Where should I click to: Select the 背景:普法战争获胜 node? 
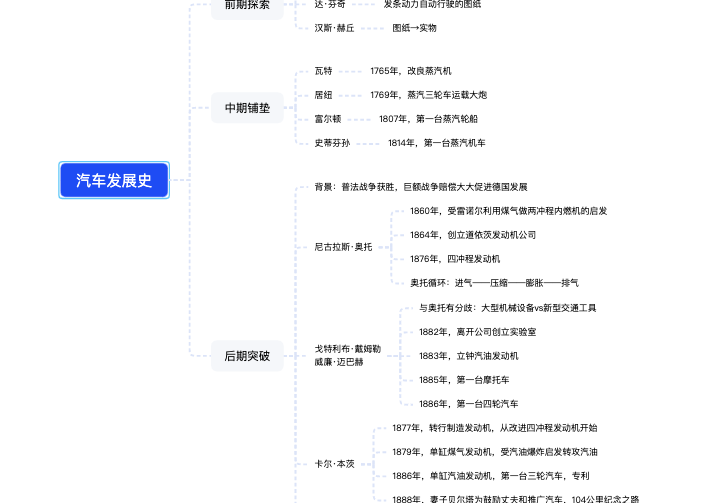click(x=421, y=187)
